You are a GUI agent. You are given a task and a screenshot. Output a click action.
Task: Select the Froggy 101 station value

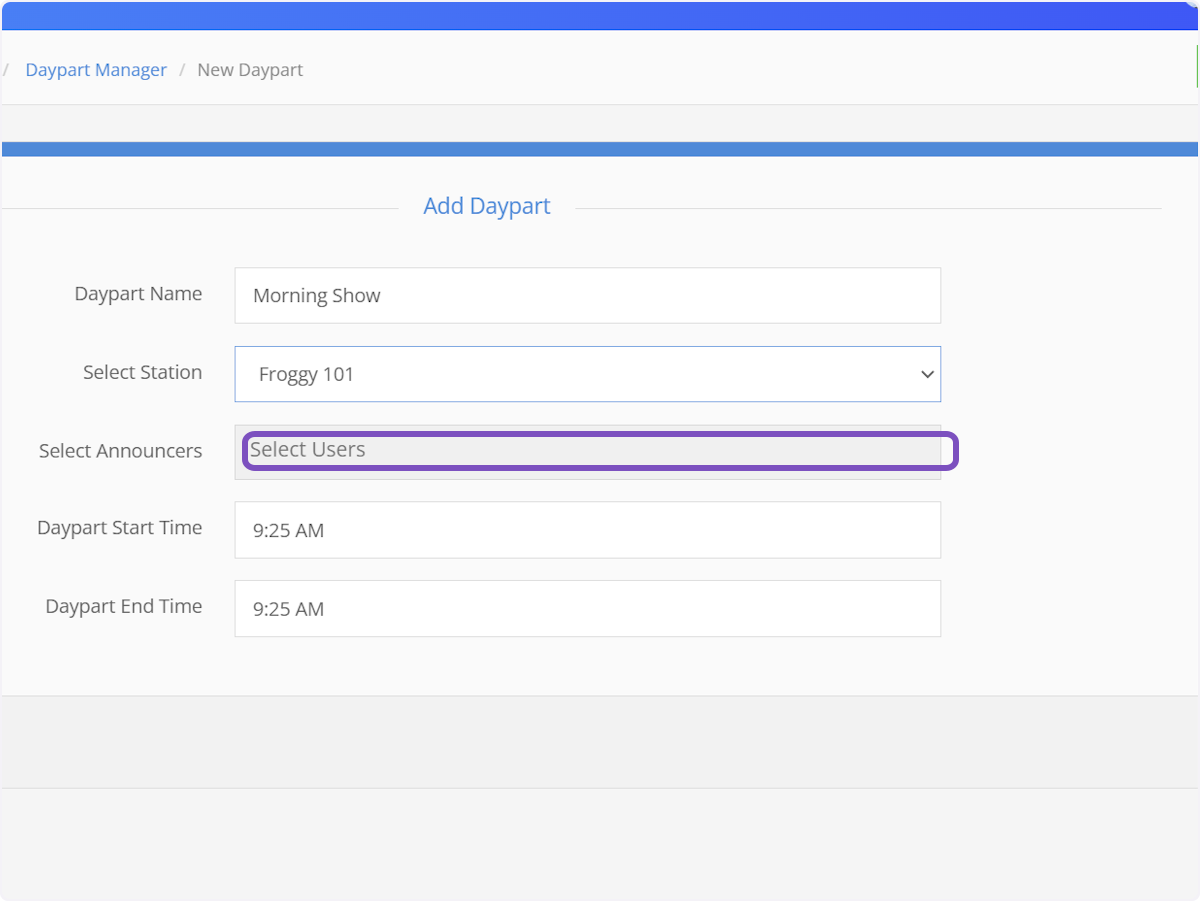306,375
